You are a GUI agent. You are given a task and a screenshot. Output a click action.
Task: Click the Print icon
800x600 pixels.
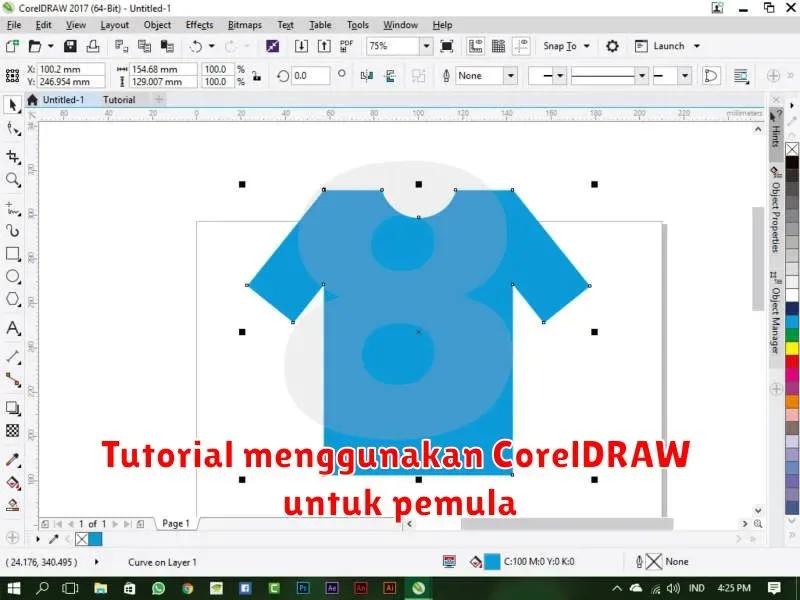click(x=93, y=46)
